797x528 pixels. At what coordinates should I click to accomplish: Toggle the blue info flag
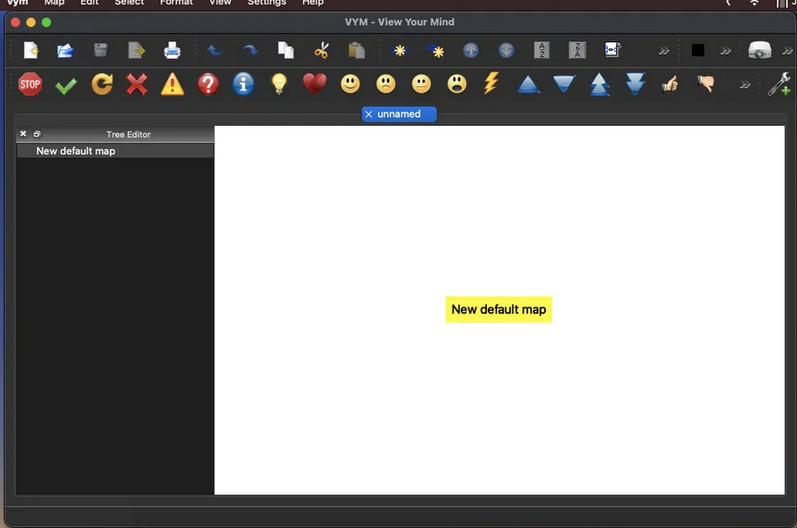tap(243, 84)
